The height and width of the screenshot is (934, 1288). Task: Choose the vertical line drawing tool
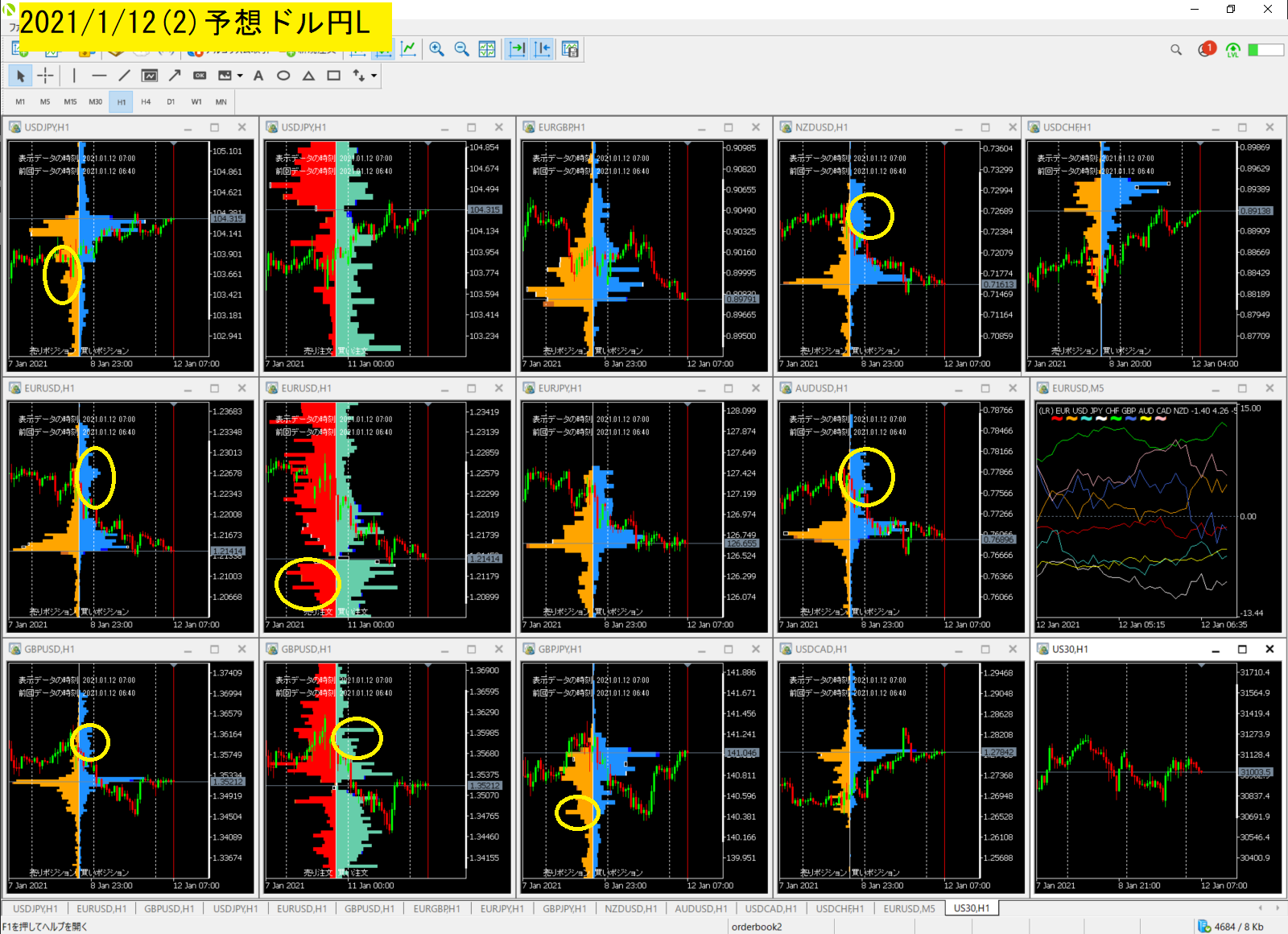pos(74,76)
